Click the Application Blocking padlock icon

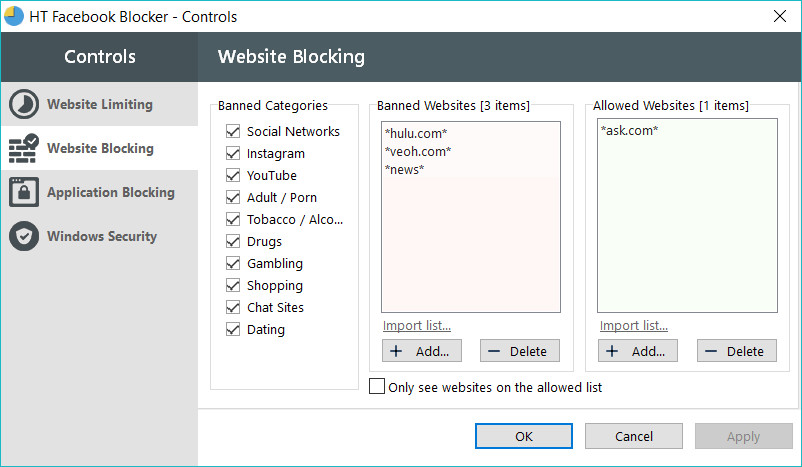coord(24,192)
